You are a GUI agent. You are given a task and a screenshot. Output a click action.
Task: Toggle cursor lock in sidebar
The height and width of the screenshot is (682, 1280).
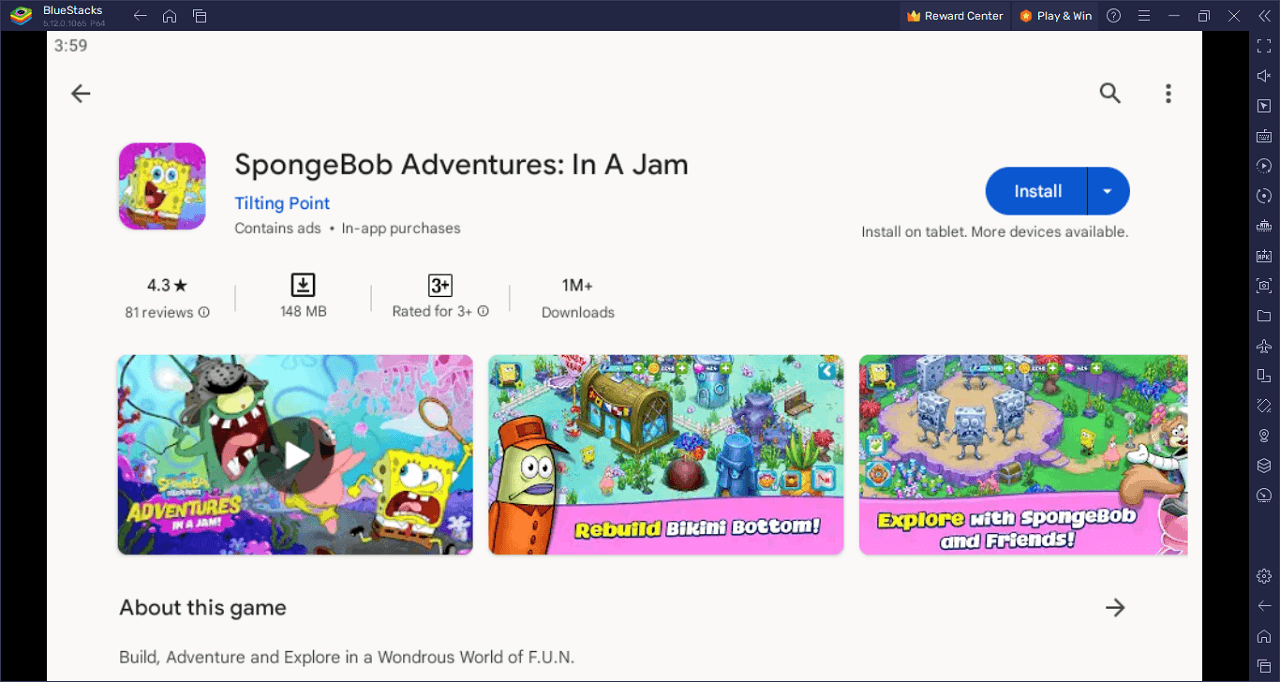point(1264,106)
